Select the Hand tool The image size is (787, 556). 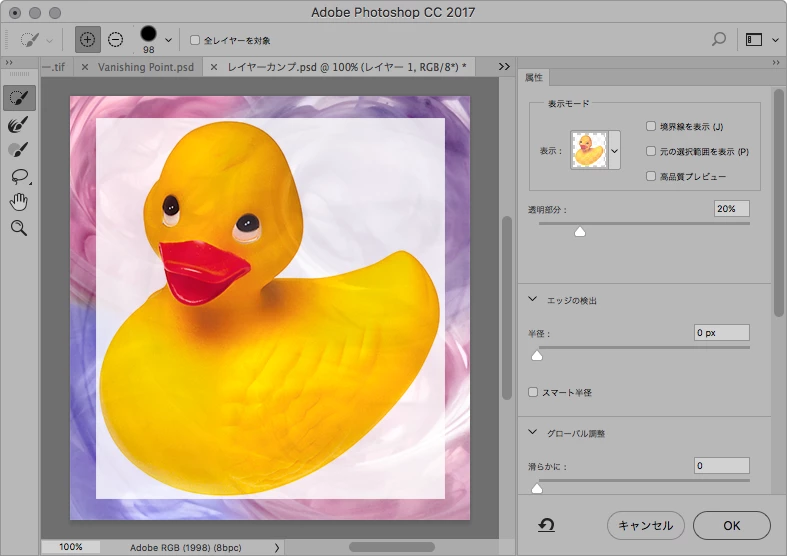pyautogui.click(x=19, y=202)
